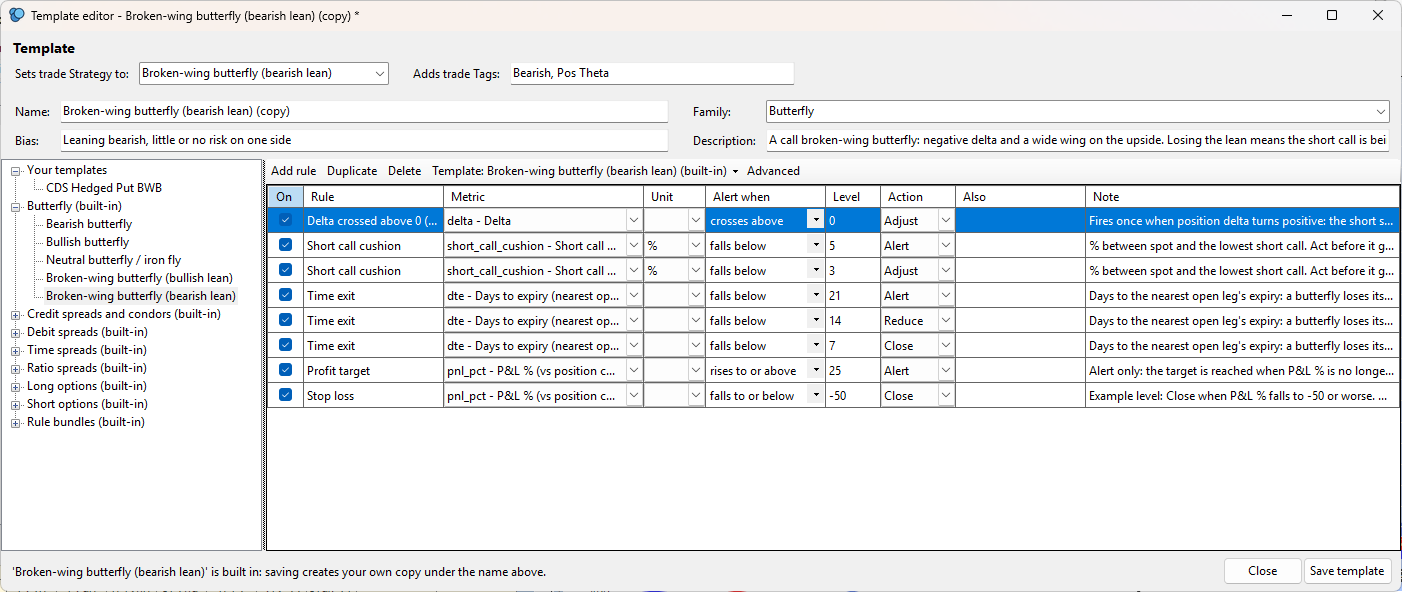This screenshot has width=1402, height=592.
Task: Click the Close button at bottom
Action: (x=1262, y=571)
